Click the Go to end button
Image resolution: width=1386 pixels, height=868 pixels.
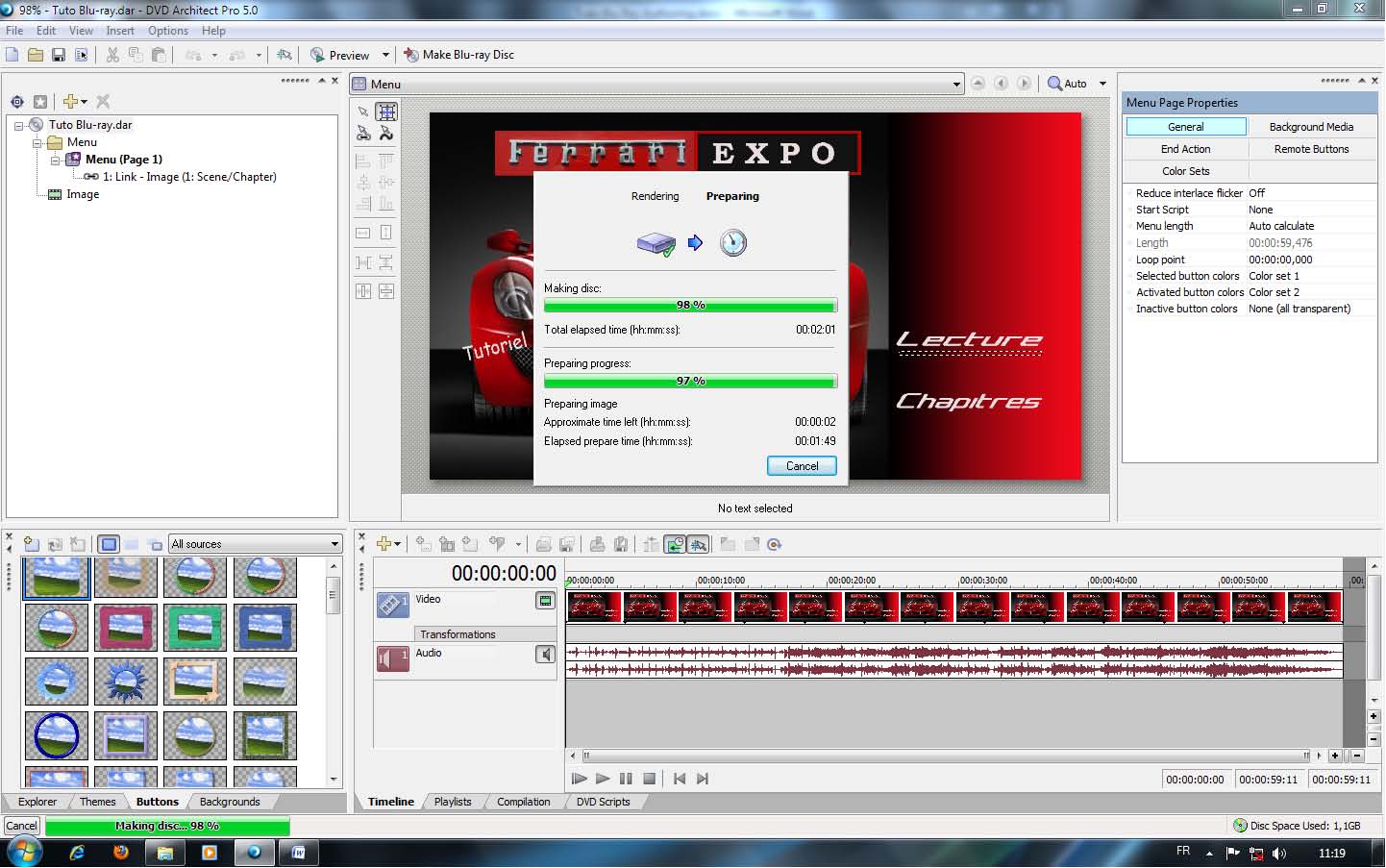coord(703,779)
